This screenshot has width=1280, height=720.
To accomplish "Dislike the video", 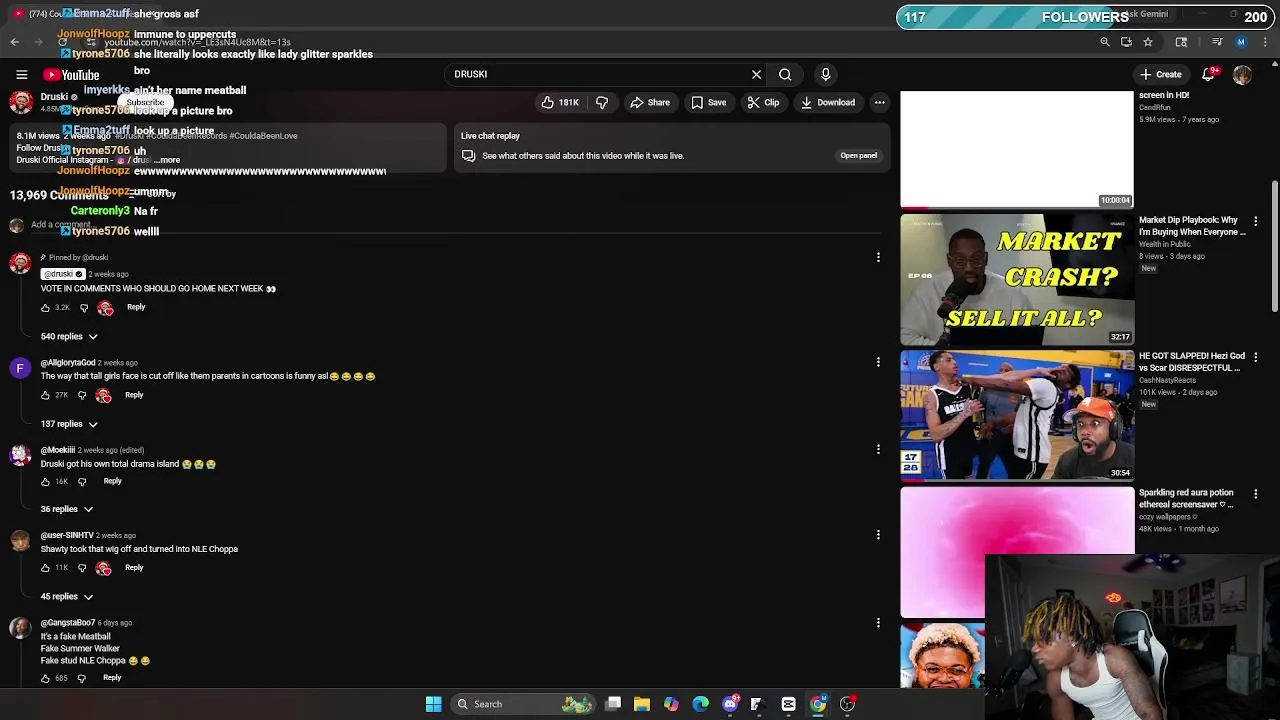I will [602, 102].
